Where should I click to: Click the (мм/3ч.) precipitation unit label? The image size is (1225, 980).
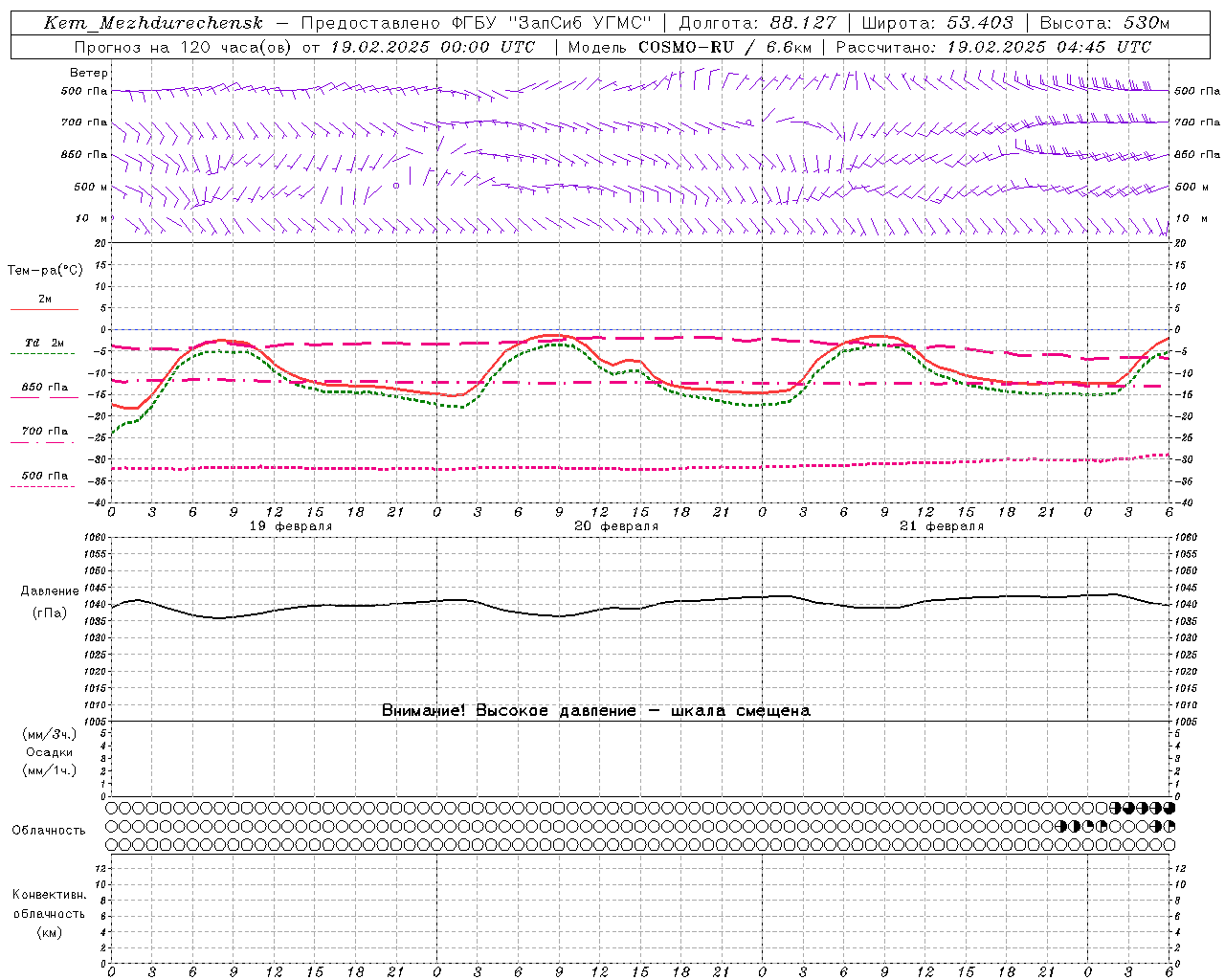pos(50,734)
